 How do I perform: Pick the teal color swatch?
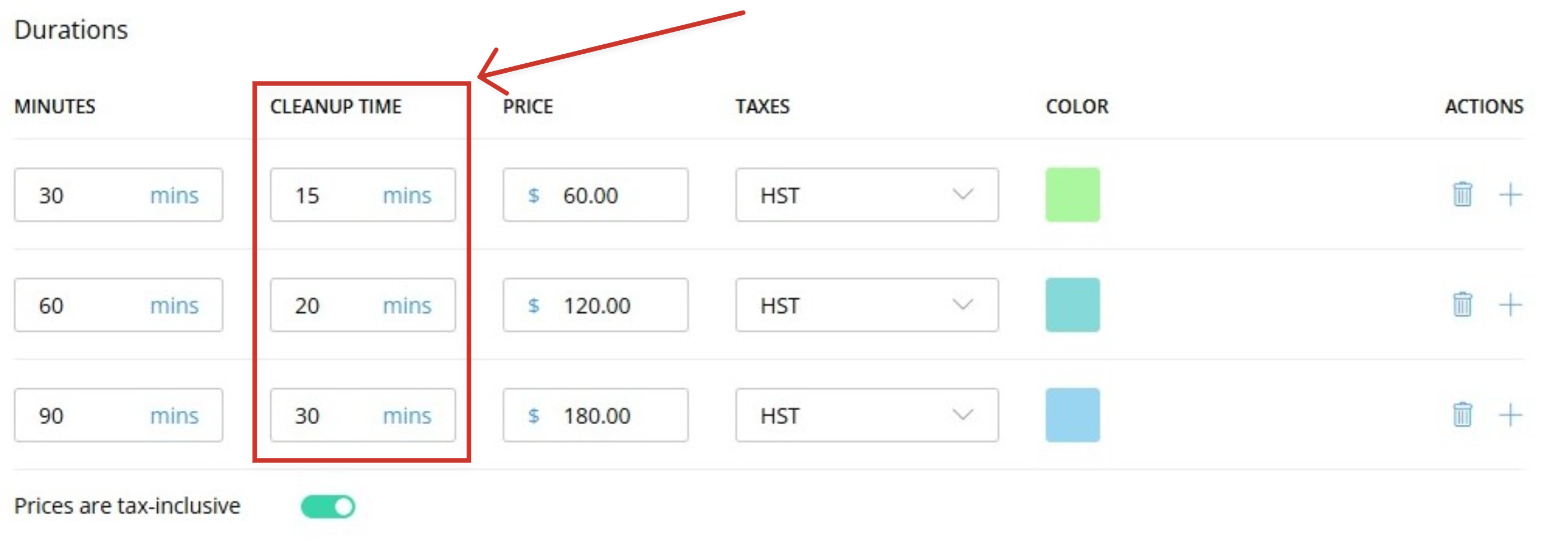coord(1072,305)
